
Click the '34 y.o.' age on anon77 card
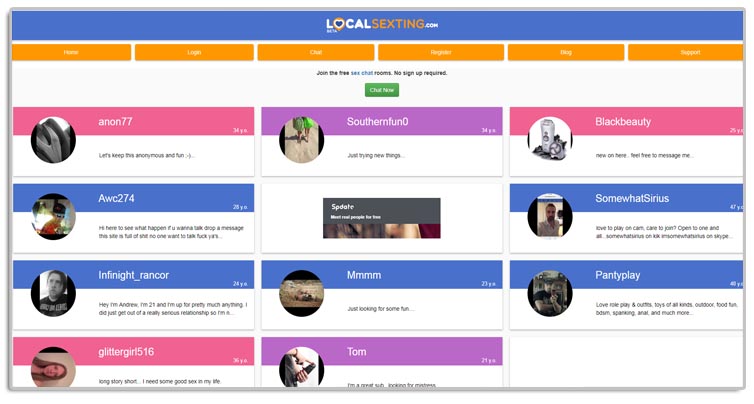pyautogui.click(x=240, y=130)
